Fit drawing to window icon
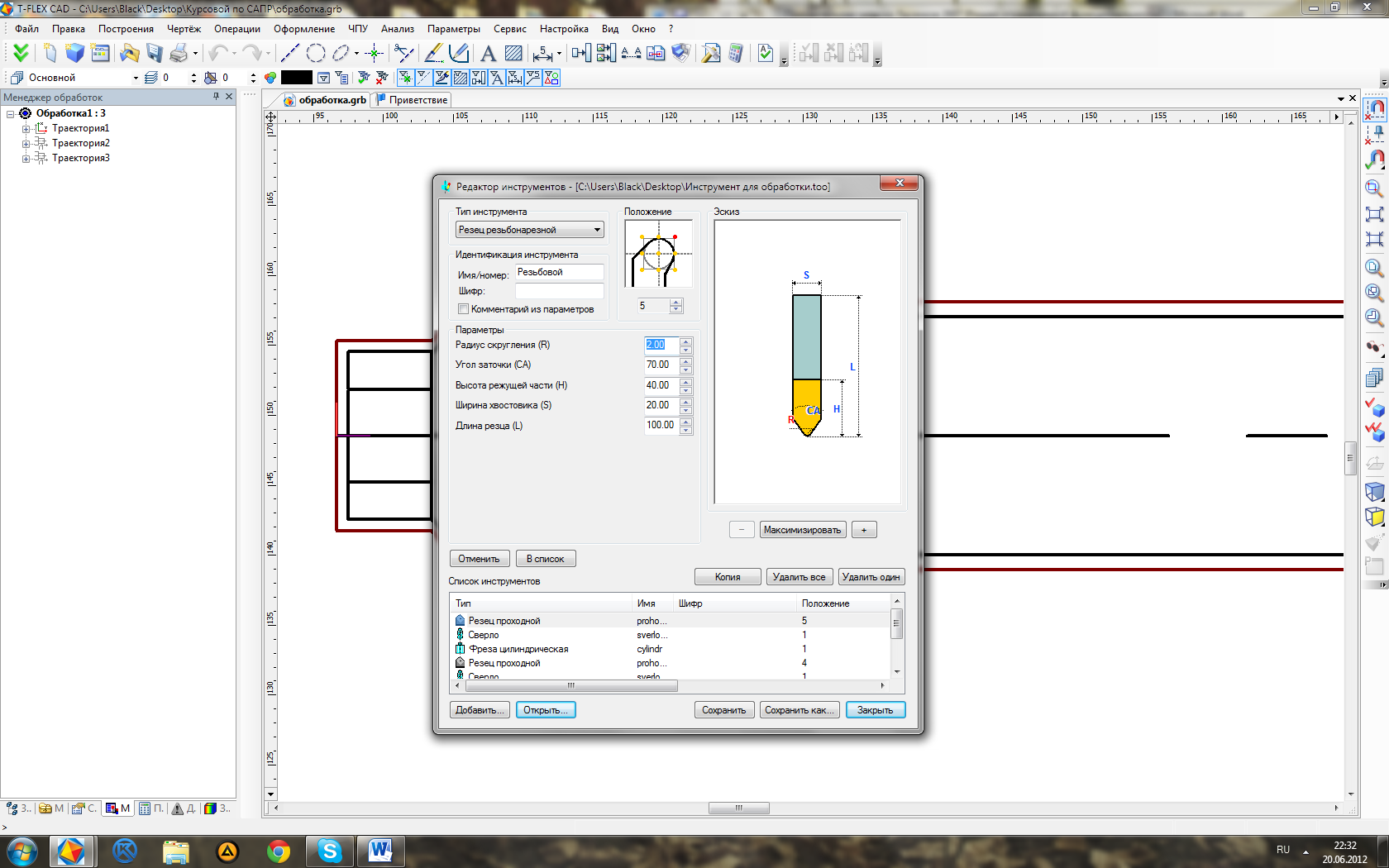The image size is (1389, 868). 1374,214
